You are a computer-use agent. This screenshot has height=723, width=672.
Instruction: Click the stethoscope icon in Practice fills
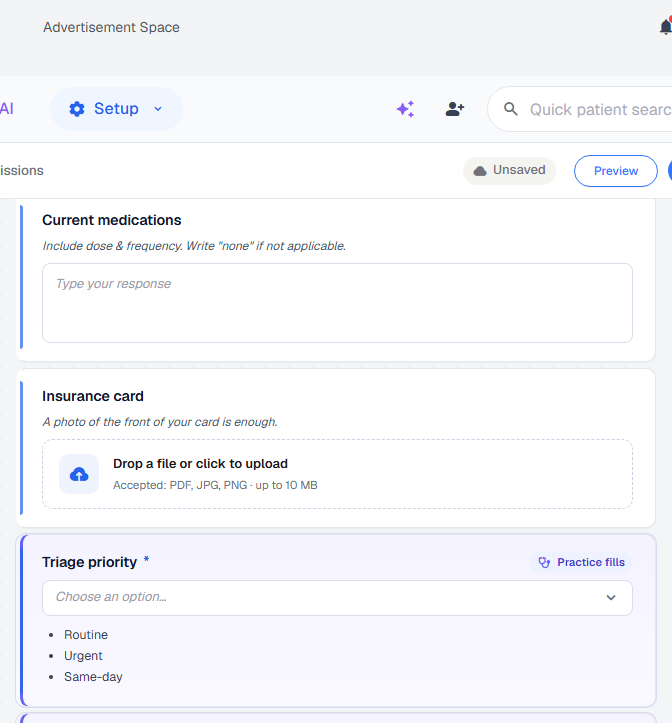[x=544, y=563]
